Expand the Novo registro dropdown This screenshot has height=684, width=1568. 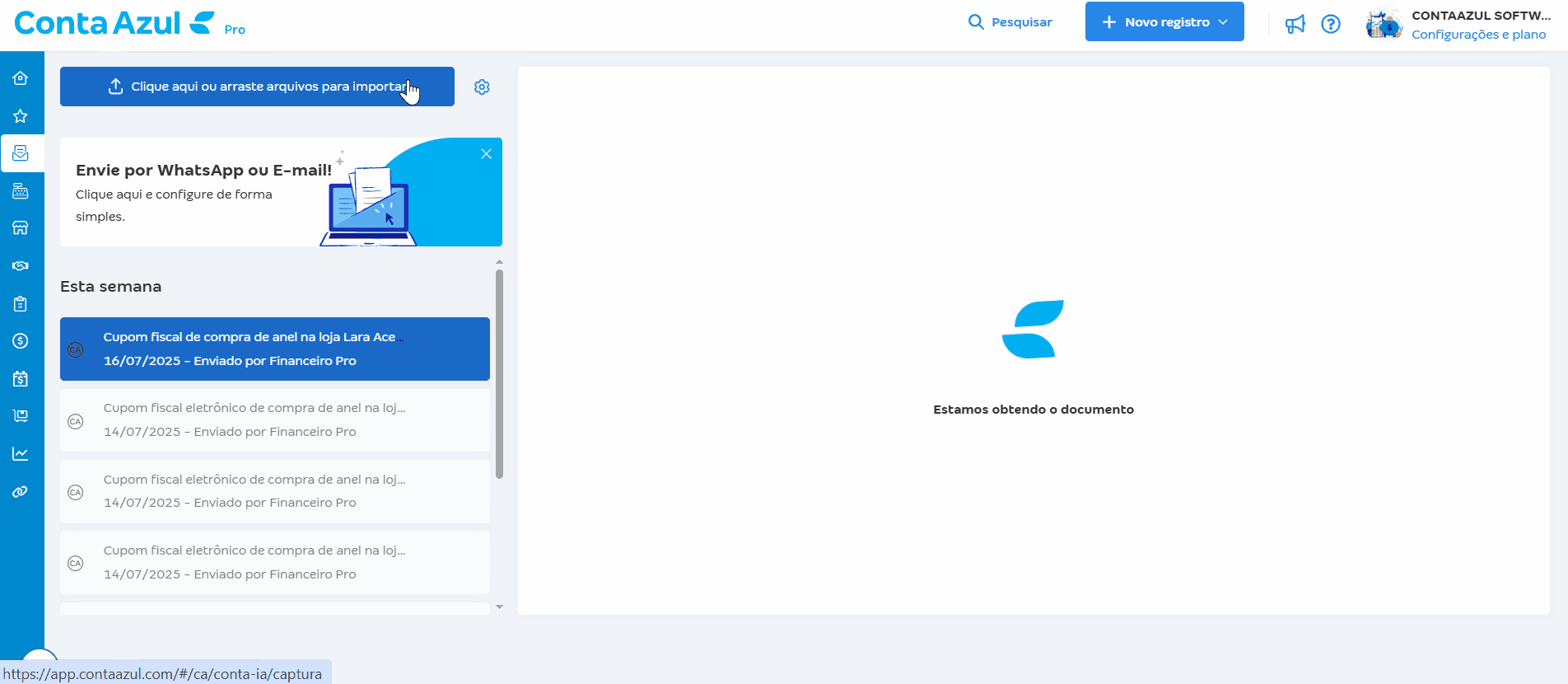click(1164, 21)
